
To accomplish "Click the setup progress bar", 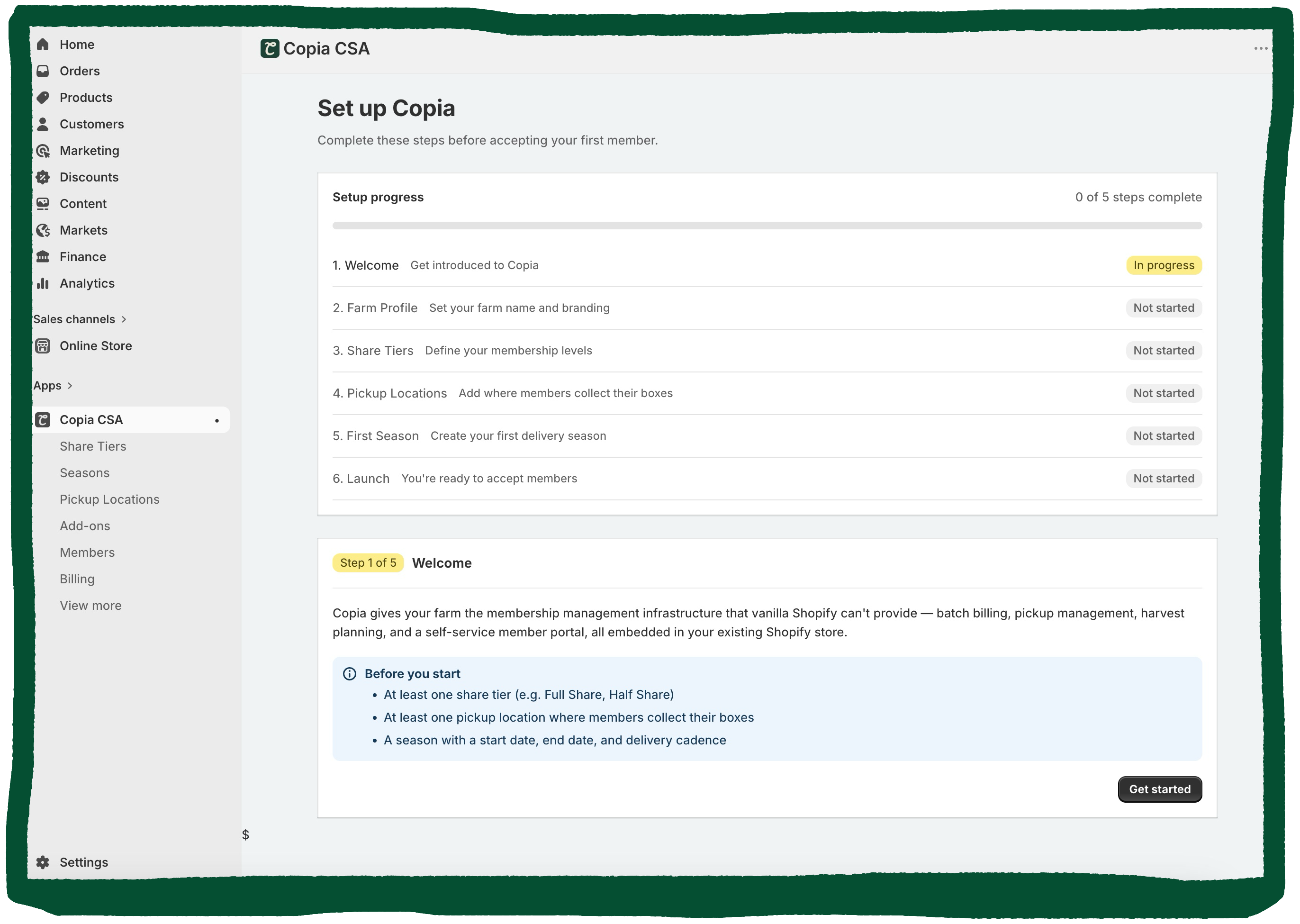I will tap(767, 225).
